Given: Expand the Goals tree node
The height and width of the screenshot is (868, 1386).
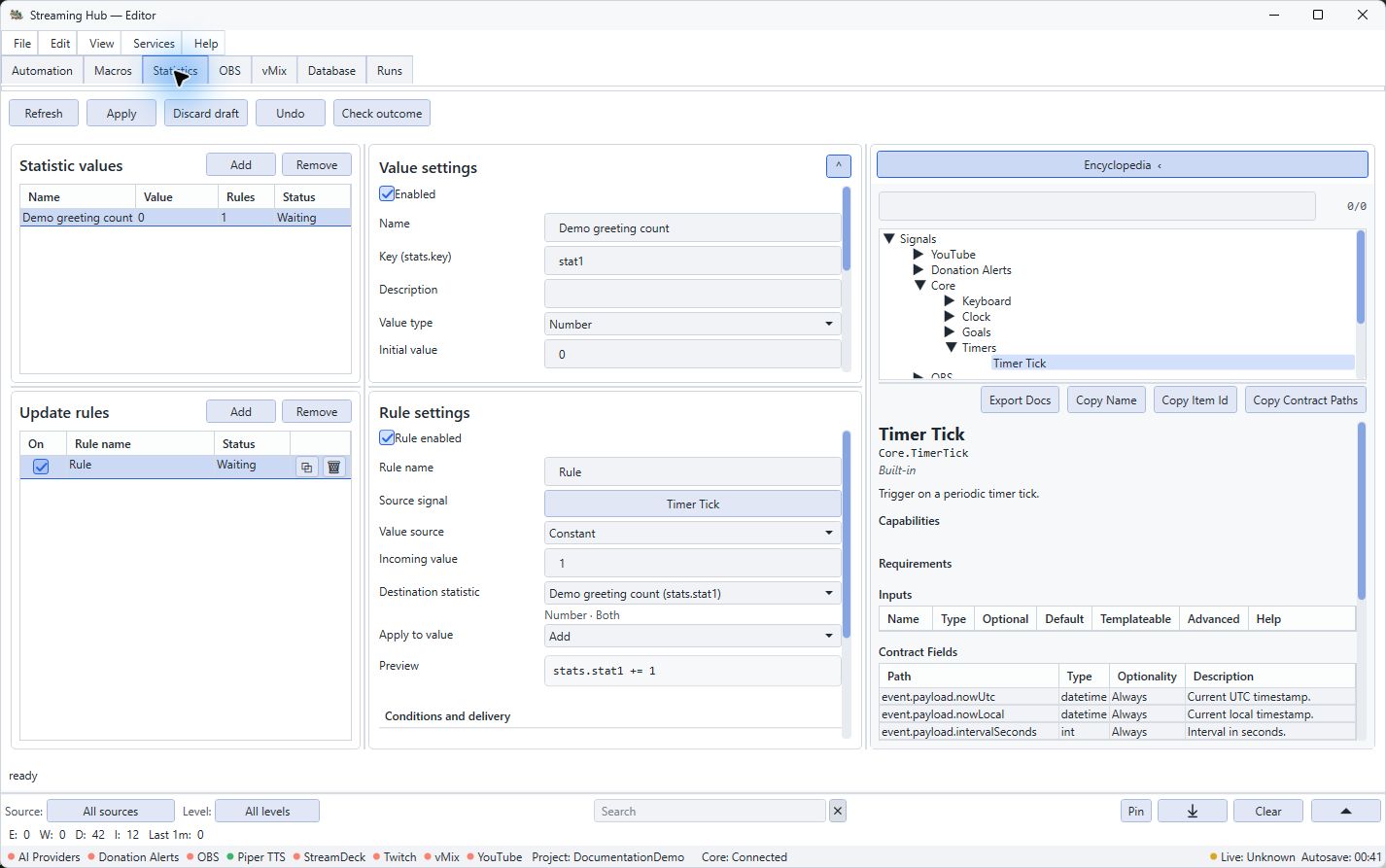Looking at the screenshot, I should pyautogui.click(x=950, y=332).
